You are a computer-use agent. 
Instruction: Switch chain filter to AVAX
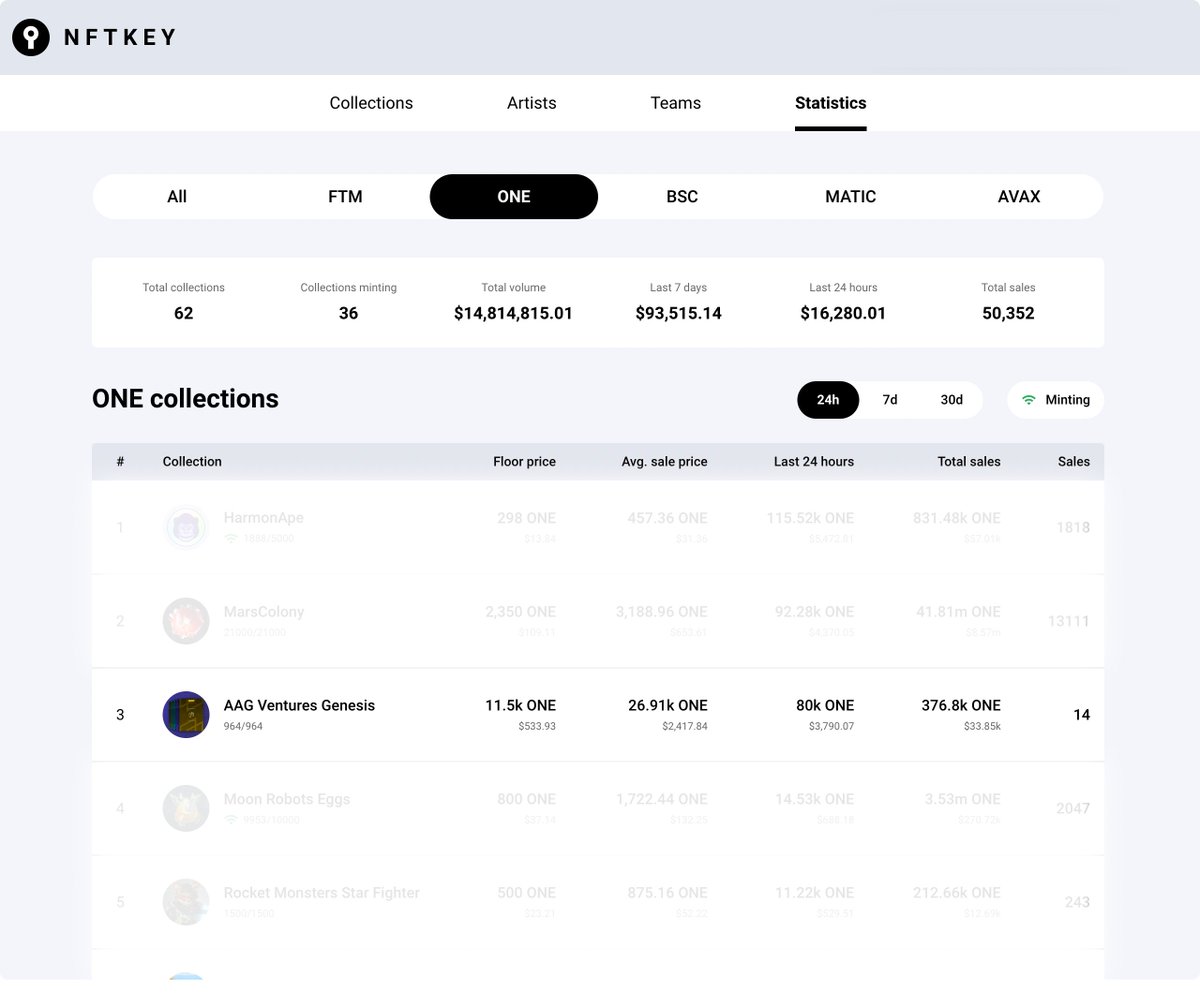coord(1019,196)
